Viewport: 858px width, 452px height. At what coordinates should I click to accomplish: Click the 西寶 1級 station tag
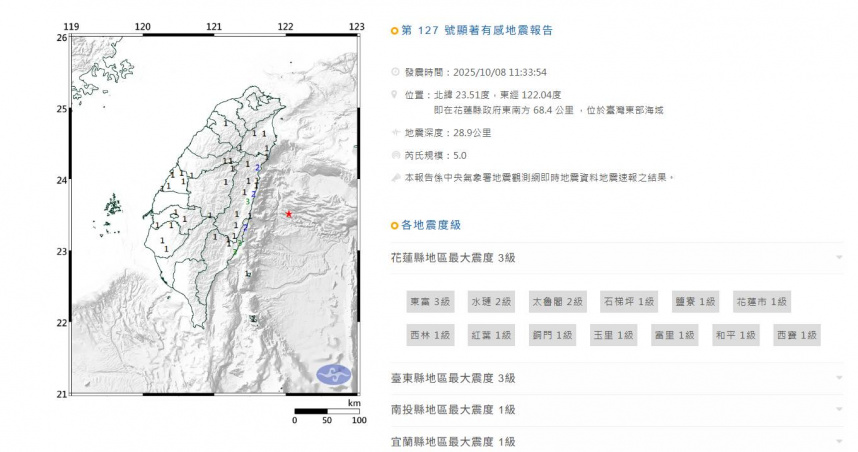click(x=796, y=335)
